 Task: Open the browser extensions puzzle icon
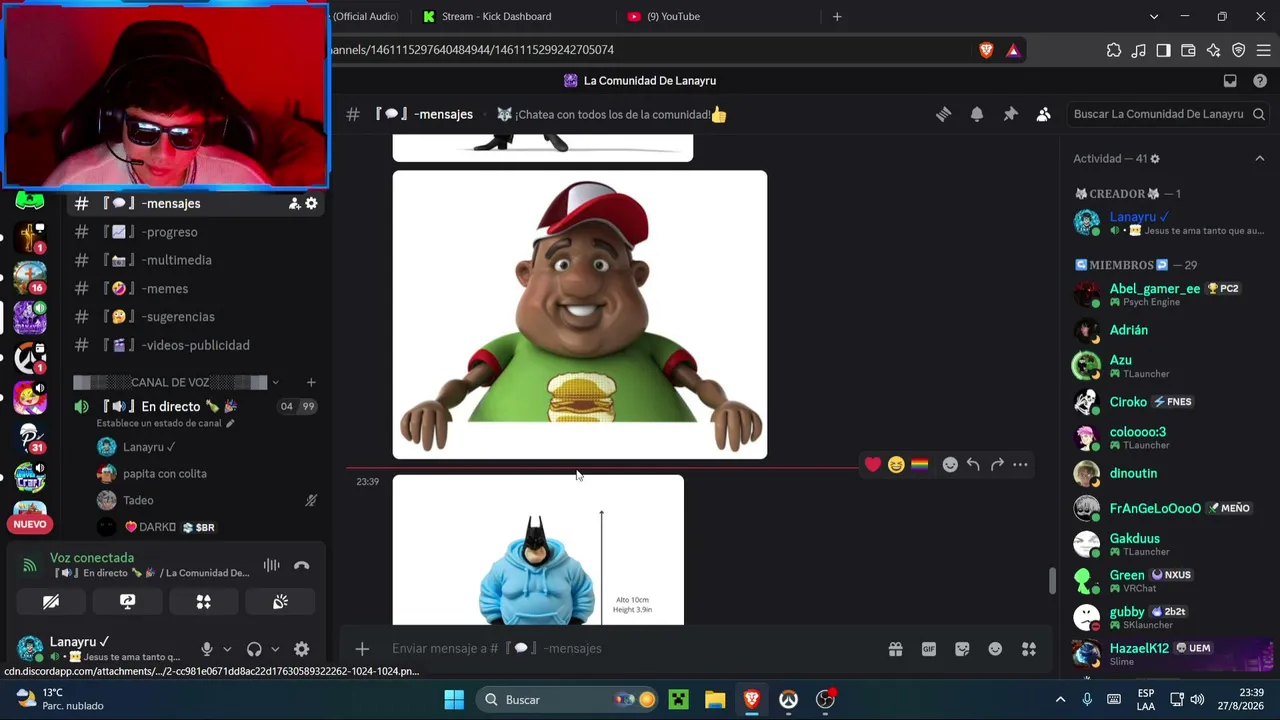tap(1114, 50)
